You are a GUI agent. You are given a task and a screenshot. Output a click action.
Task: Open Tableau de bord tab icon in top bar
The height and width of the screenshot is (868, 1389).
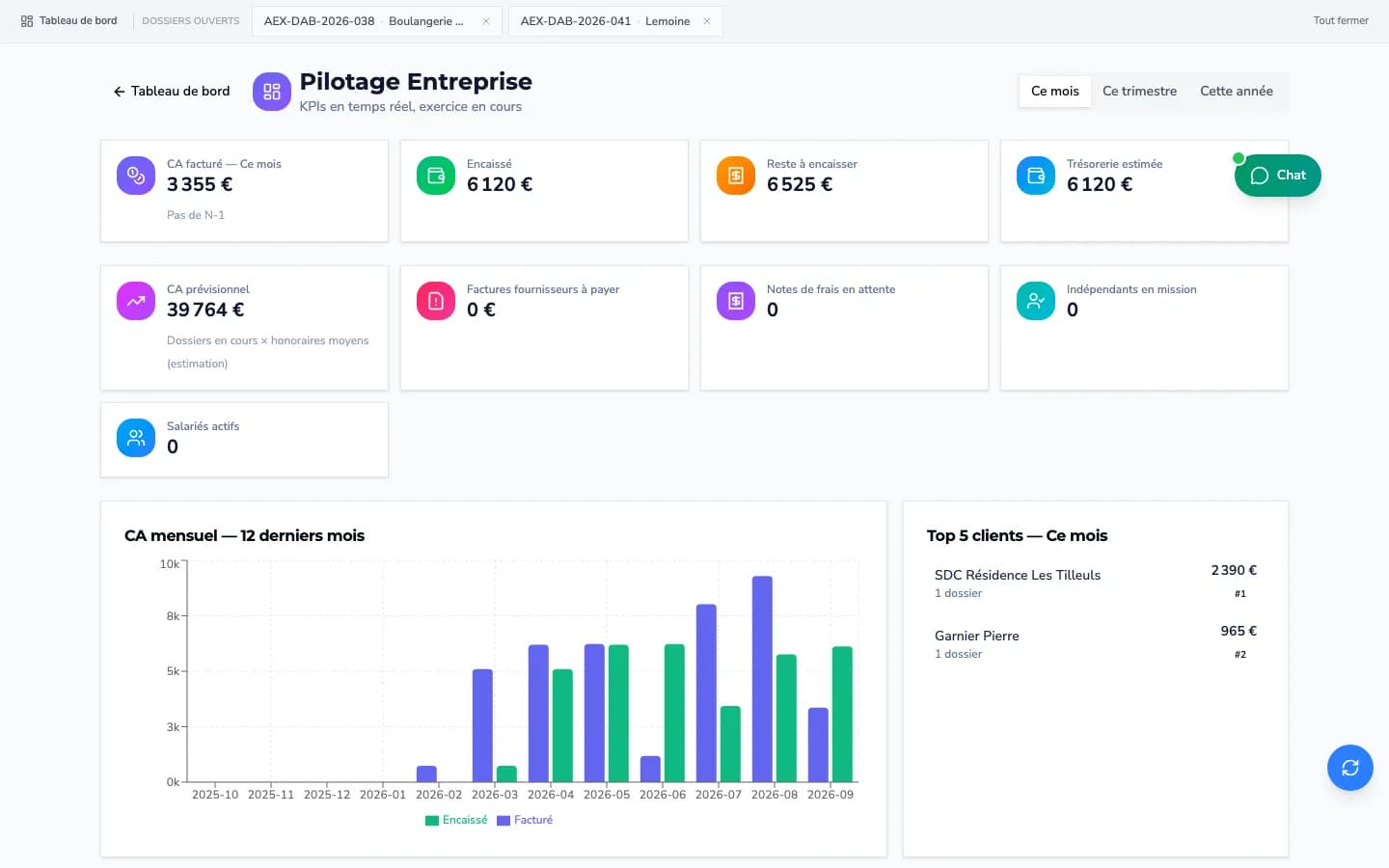[27, 20]
